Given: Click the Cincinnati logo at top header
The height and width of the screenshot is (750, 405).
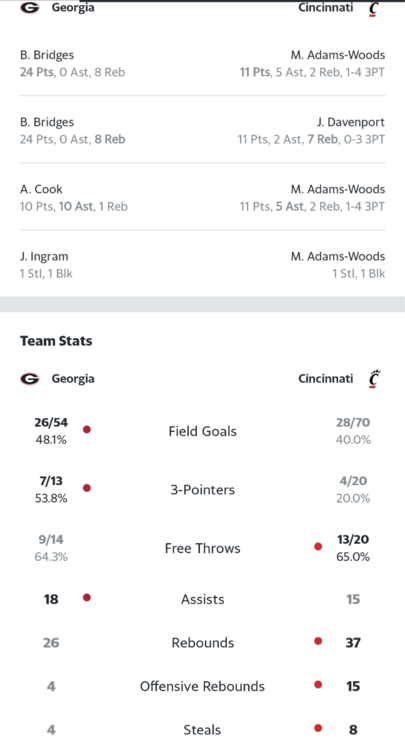Looking at the screenshot, I should pos(374,9).
